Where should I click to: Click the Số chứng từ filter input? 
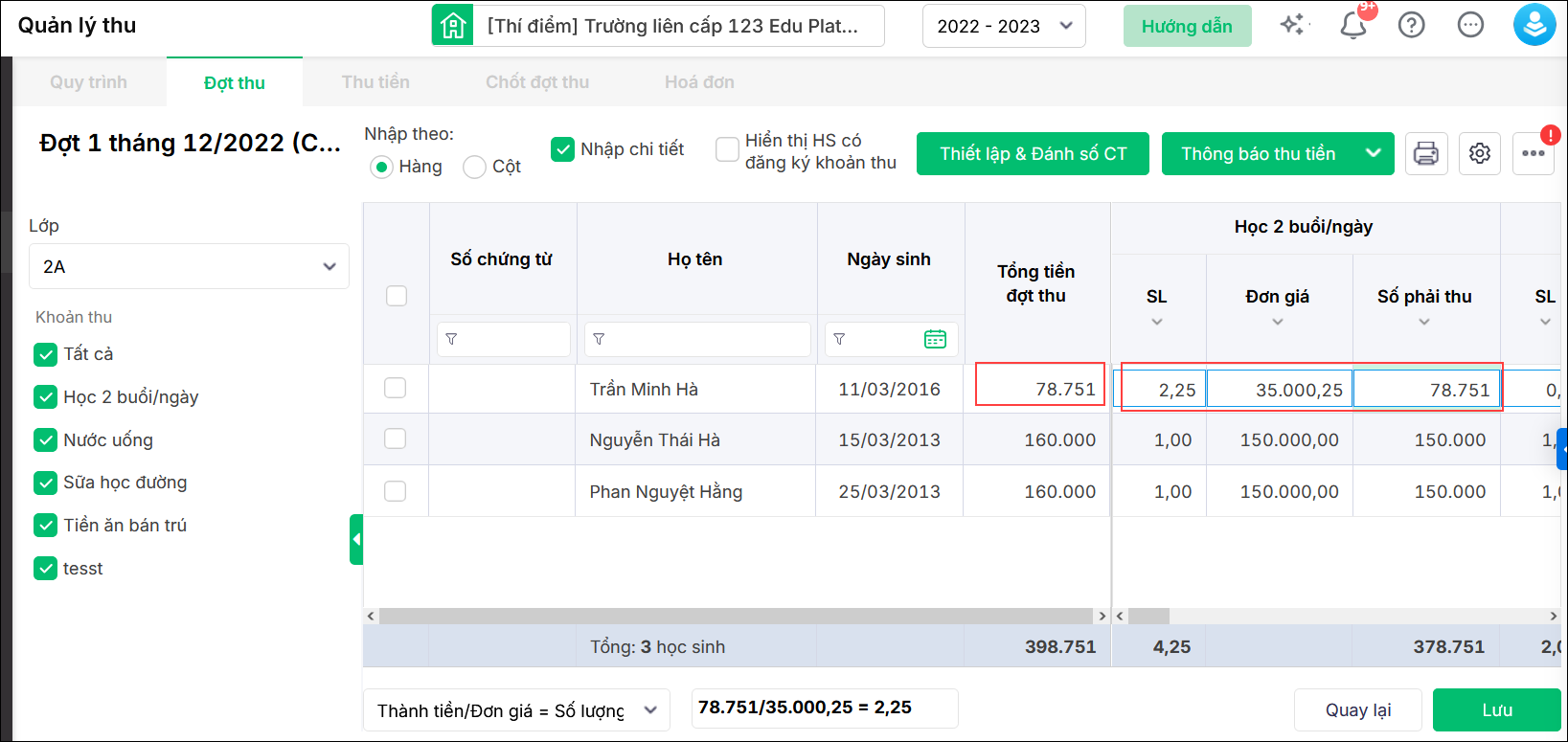504,339
